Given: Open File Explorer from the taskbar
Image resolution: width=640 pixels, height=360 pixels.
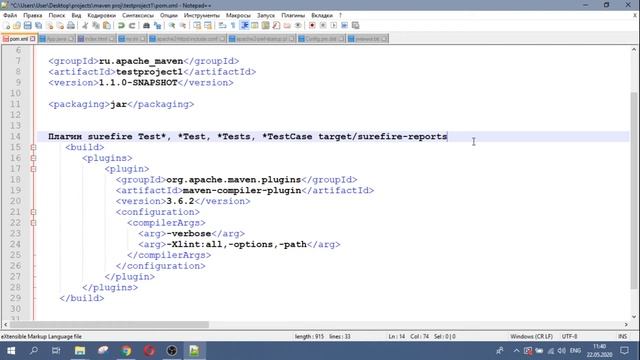Looking at the screenshot, I should pyautogui.click(x=80, y=351).
